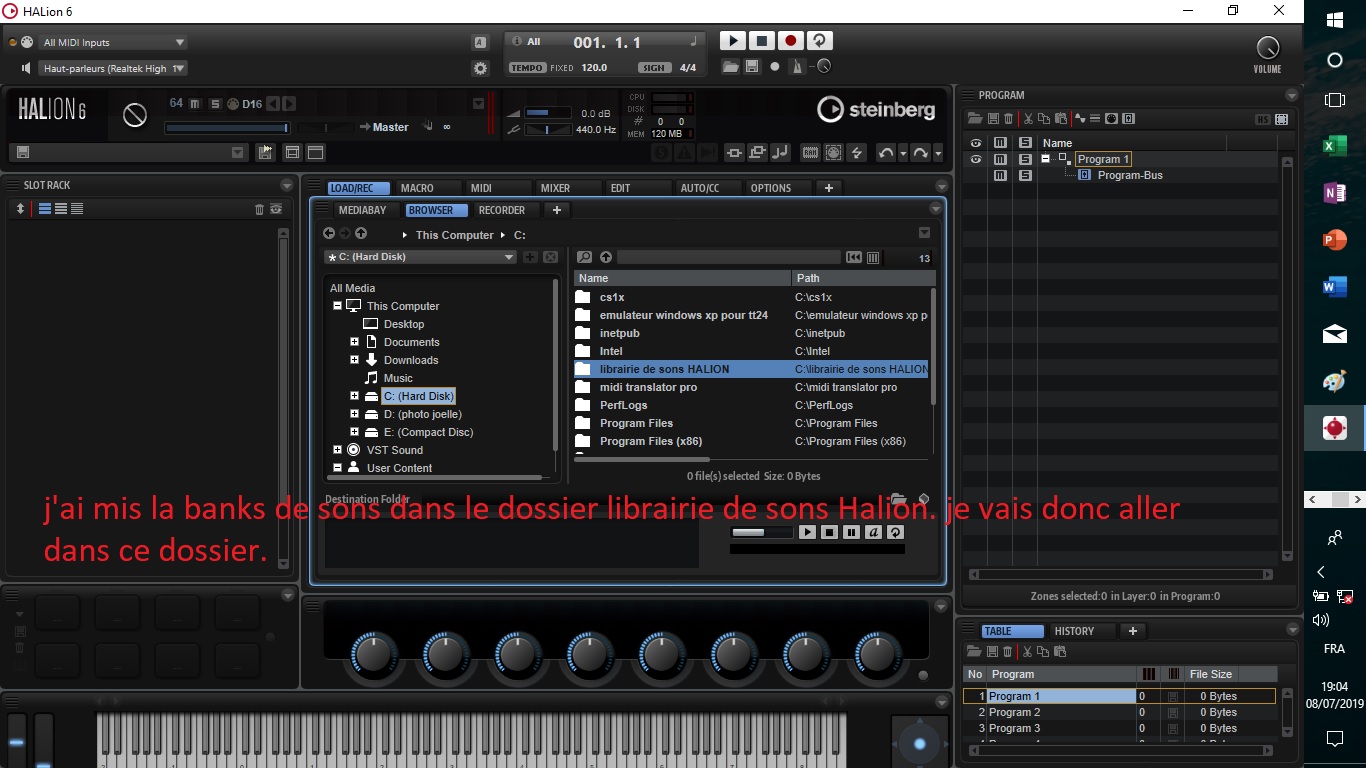Solo Program 1 in the Program tree
Image resolution: width=1366 pixels, height=768 pixels.
[x=1025, y=159]
